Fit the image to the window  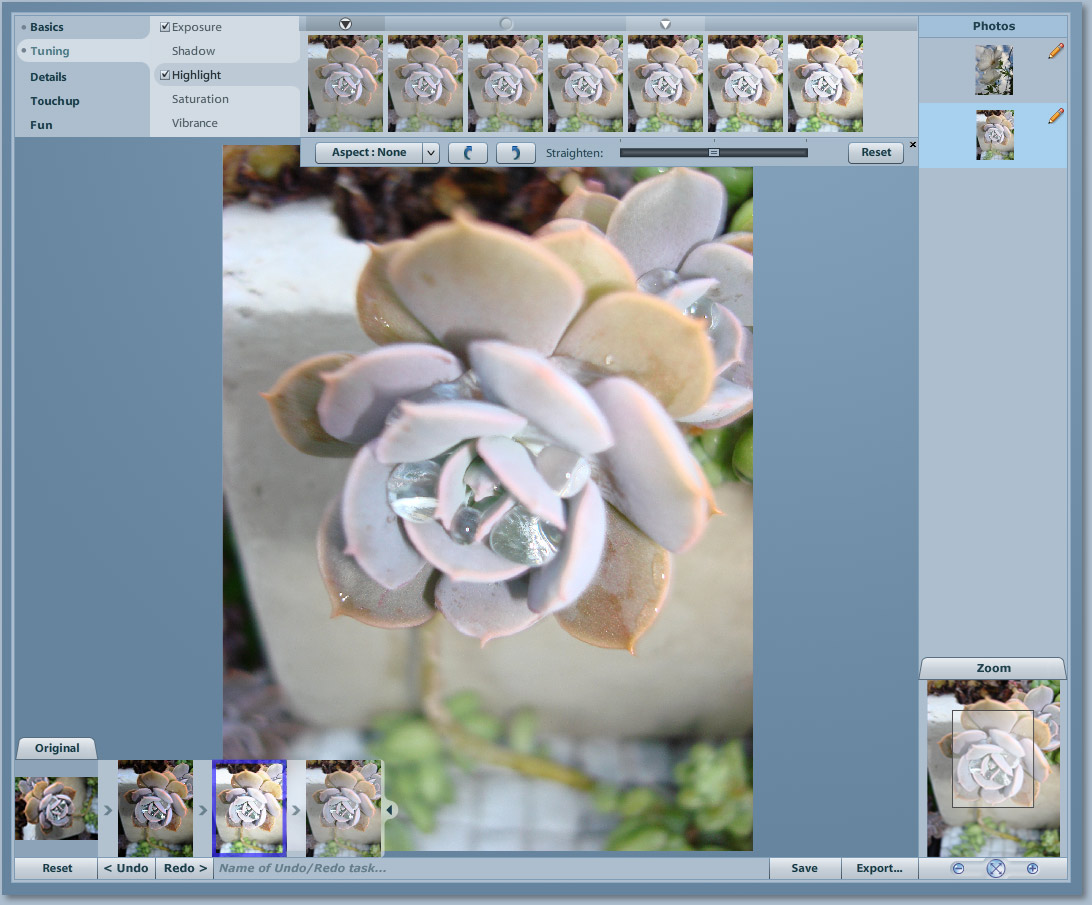[x=995, y=868]
